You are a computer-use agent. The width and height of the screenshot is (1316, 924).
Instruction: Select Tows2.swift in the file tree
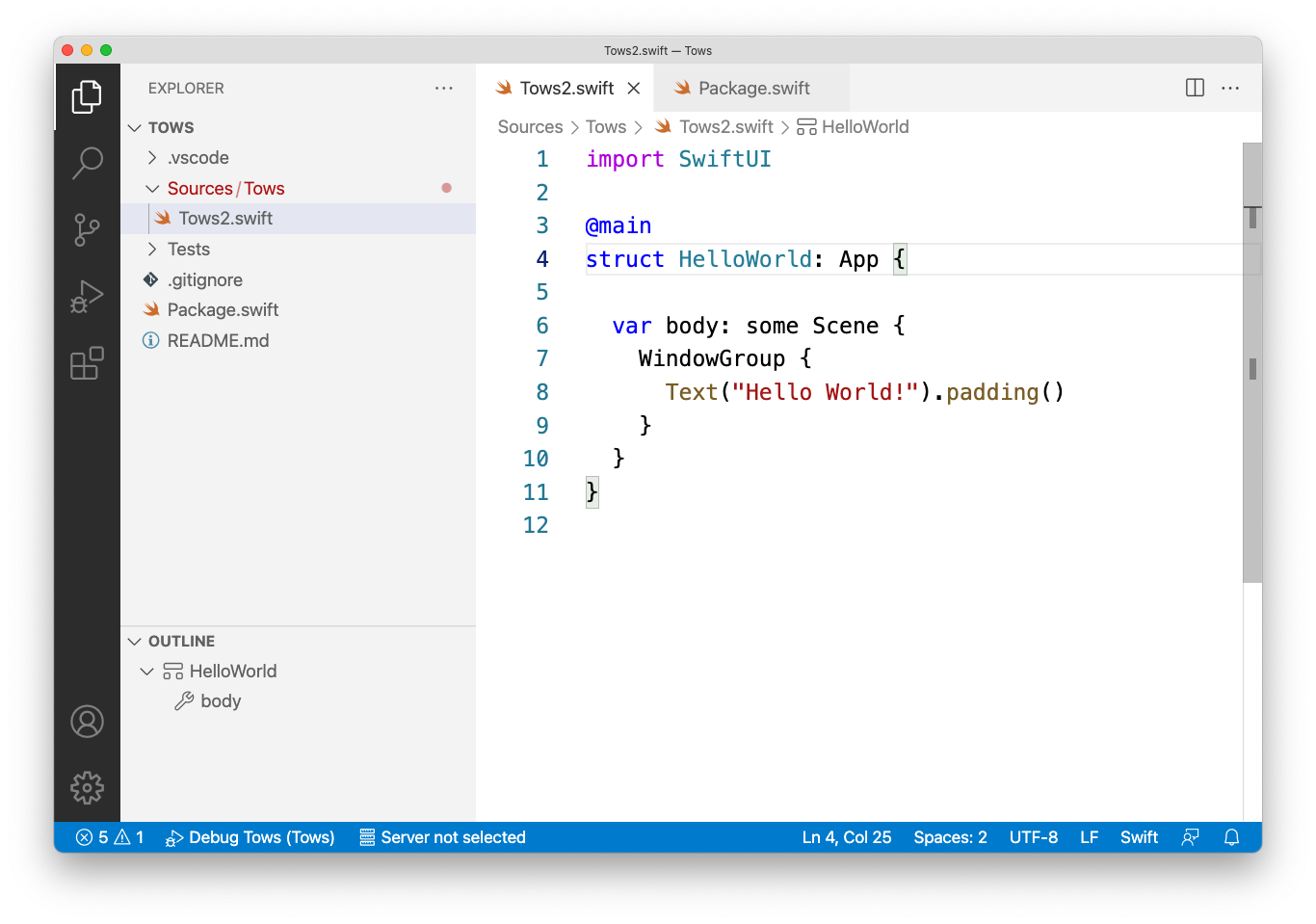pyautogui.click(x=298, y=219)
